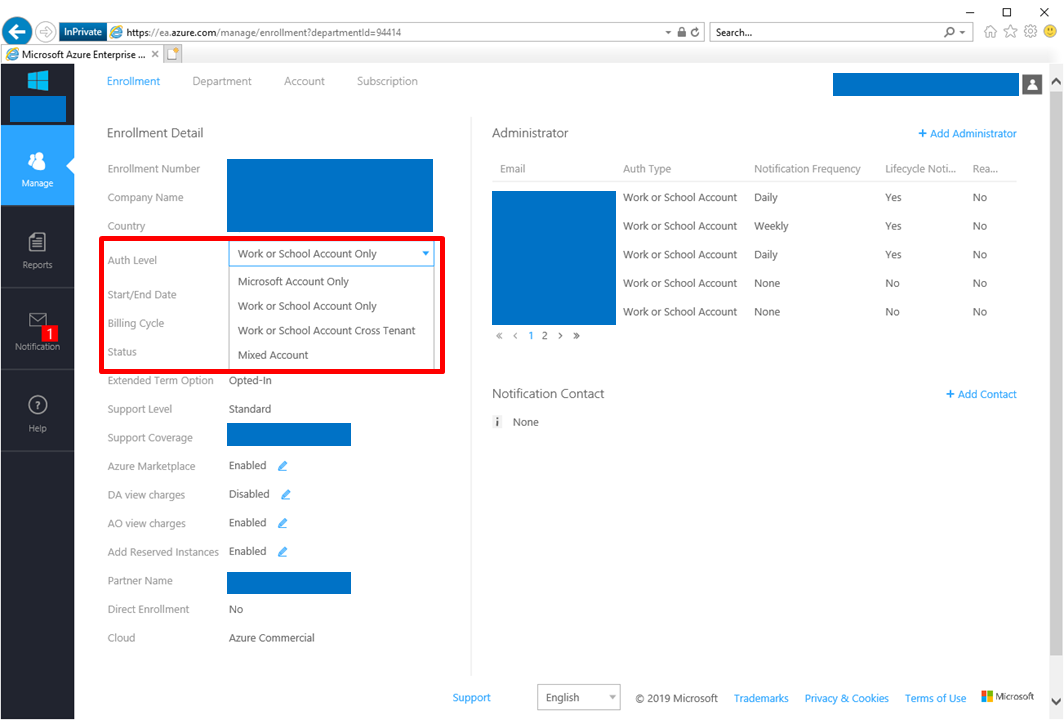Open the Help question mark icon

pyautogui.click(x=37, y=405)
